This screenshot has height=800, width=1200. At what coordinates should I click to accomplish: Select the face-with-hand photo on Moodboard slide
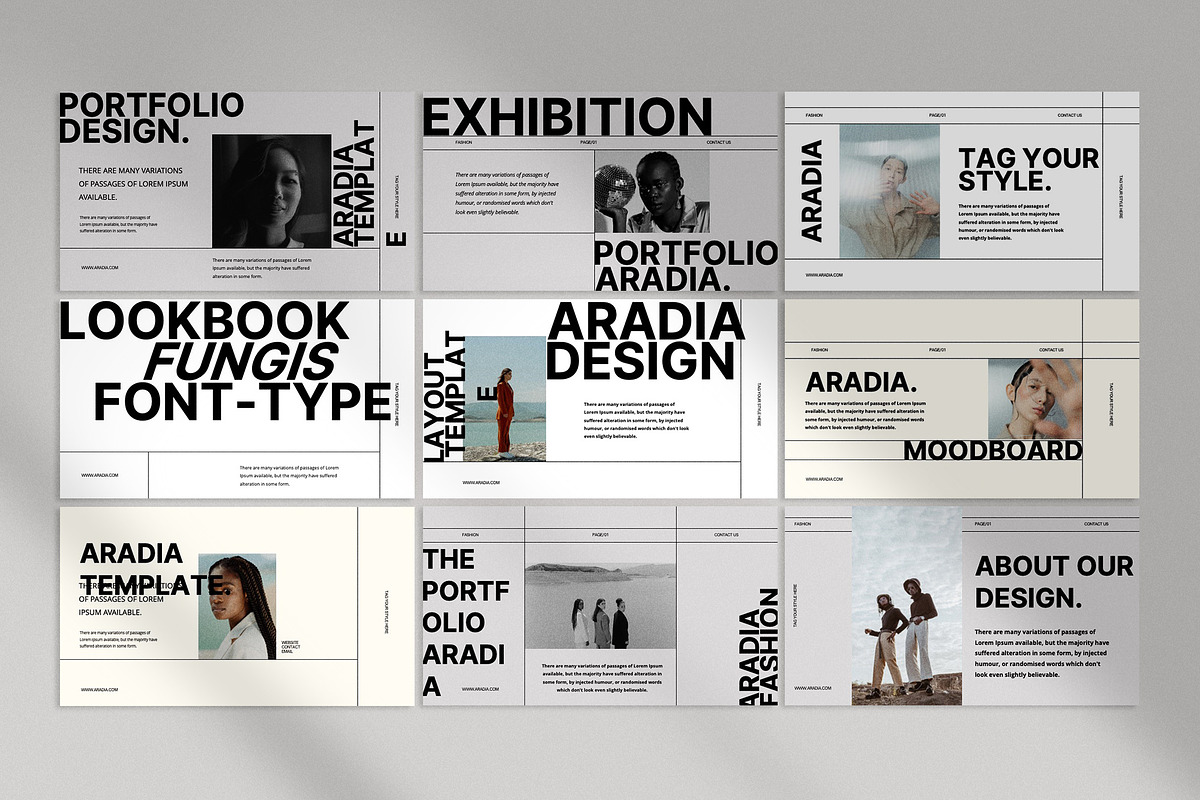coord(1035,399)
